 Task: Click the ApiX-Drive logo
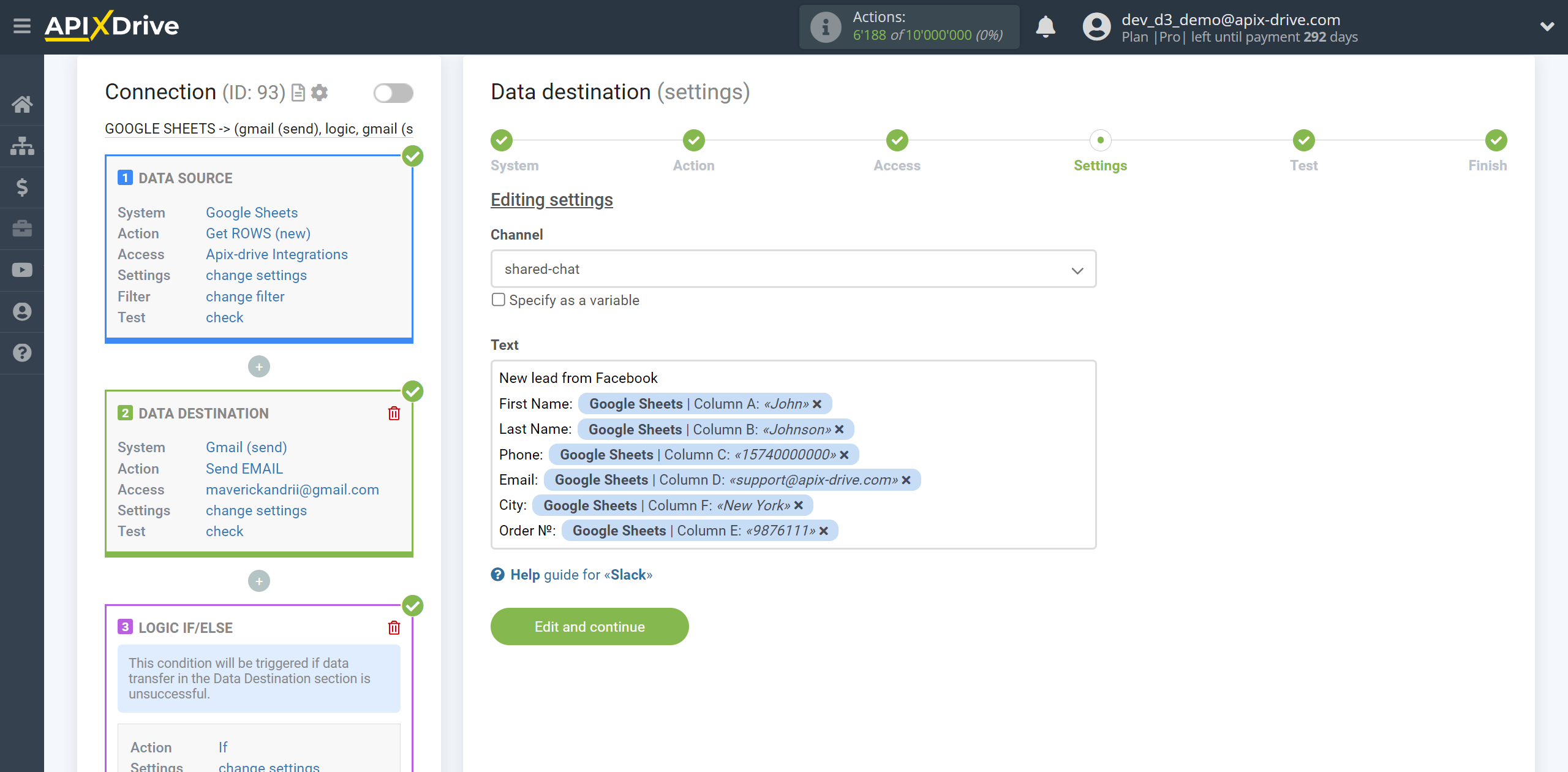pyautogui.click(x=111, y=26)
